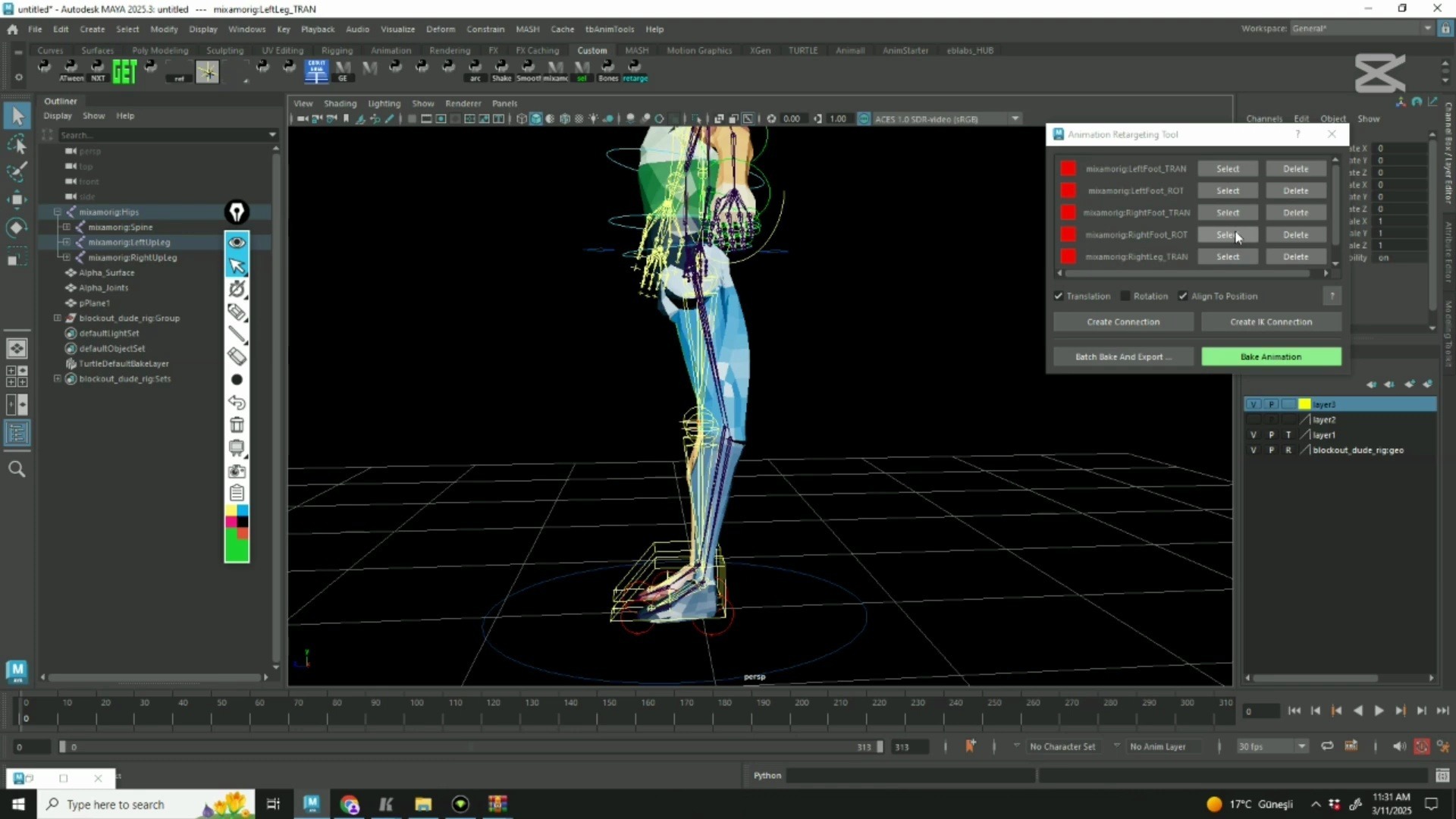Click the blue comet shelf icon
The width and height of the screenshot is (1456, 819).
click(x=316, y=71)
